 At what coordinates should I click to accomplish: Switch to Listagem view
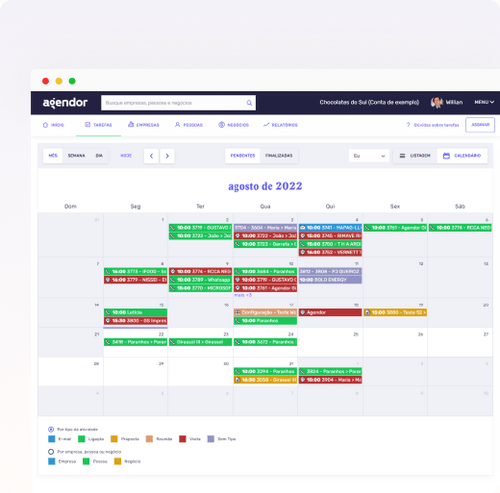click(x=415, y=156)
